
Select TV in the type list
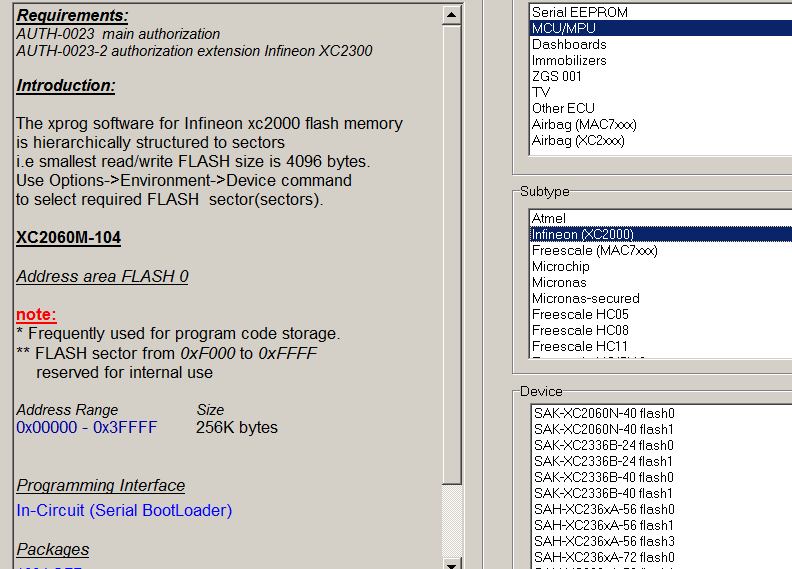coord(661,92)
